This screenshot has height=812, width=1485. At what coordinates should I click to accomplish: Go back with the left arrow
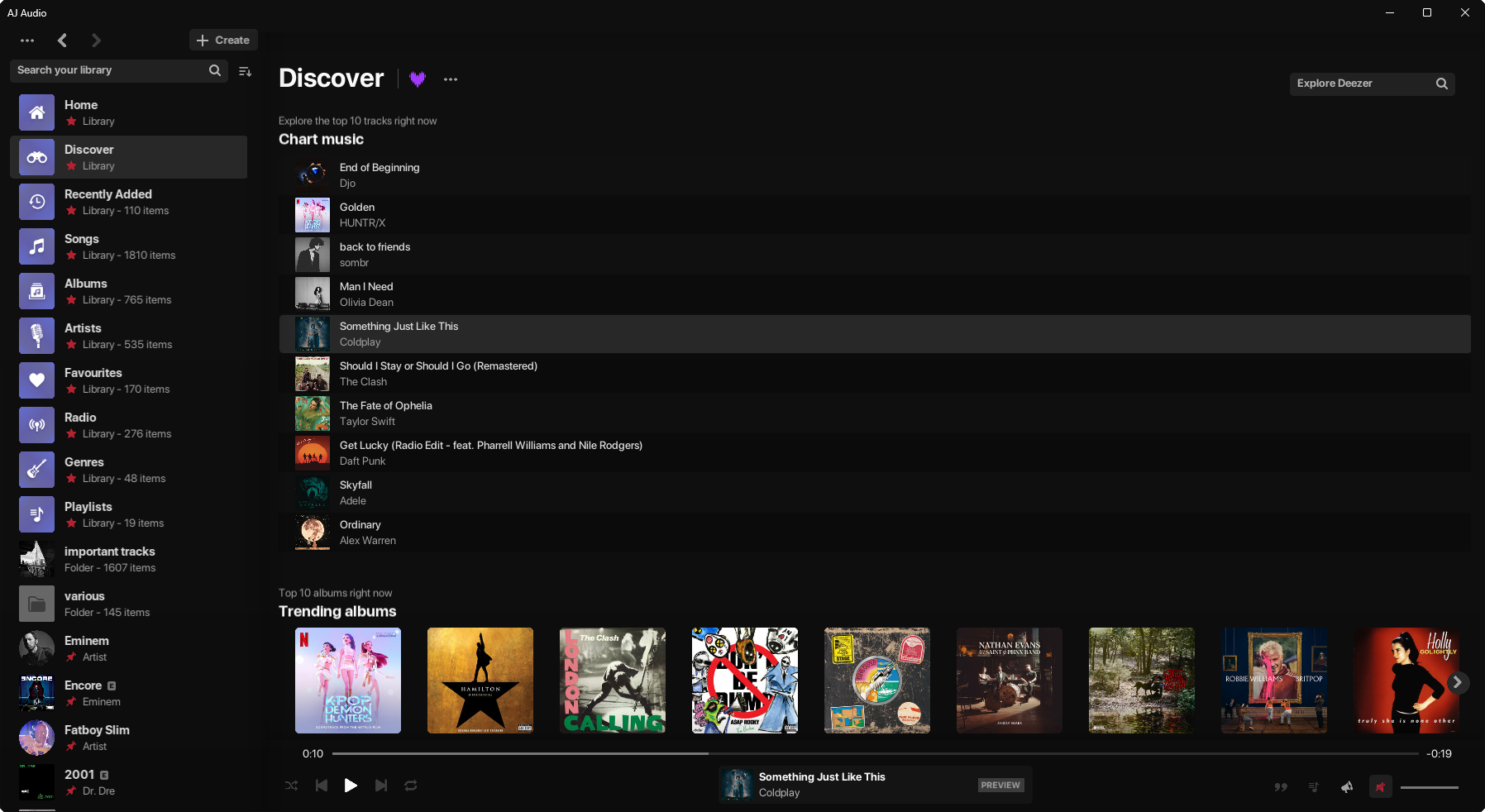click(62, 41)
